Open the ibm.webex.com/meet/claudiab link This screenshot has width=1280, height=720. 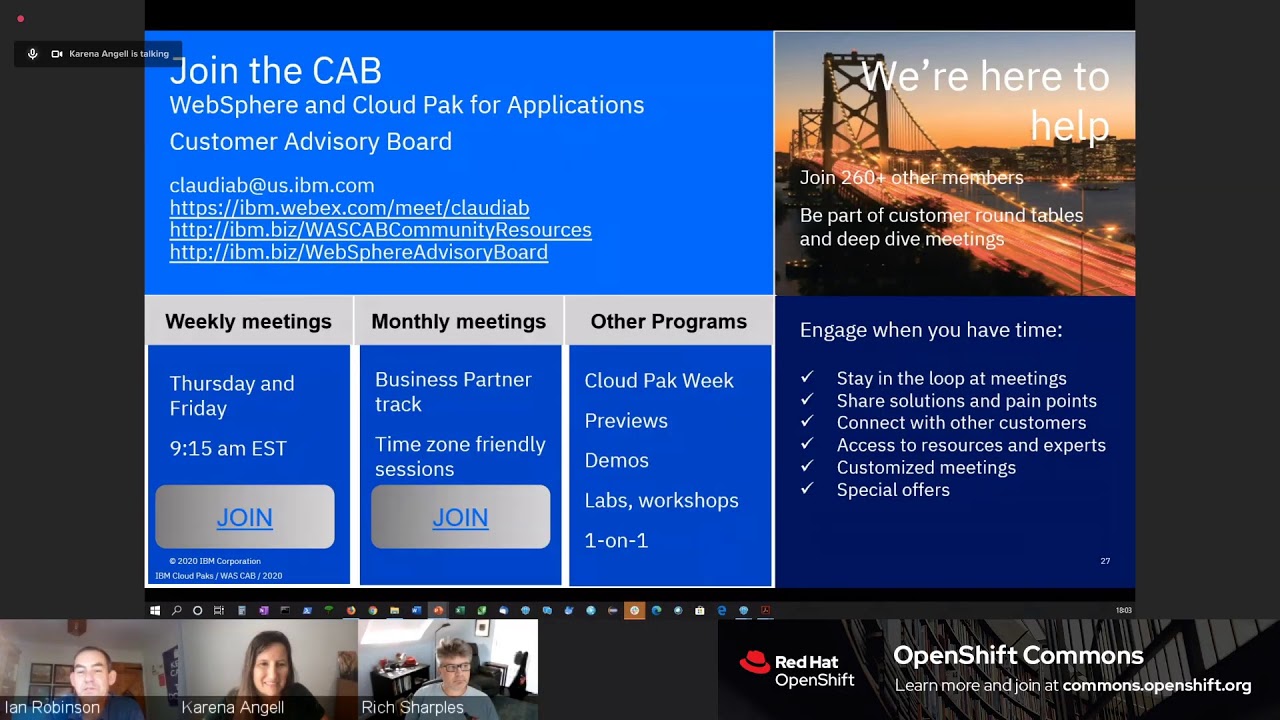point(349,208)
